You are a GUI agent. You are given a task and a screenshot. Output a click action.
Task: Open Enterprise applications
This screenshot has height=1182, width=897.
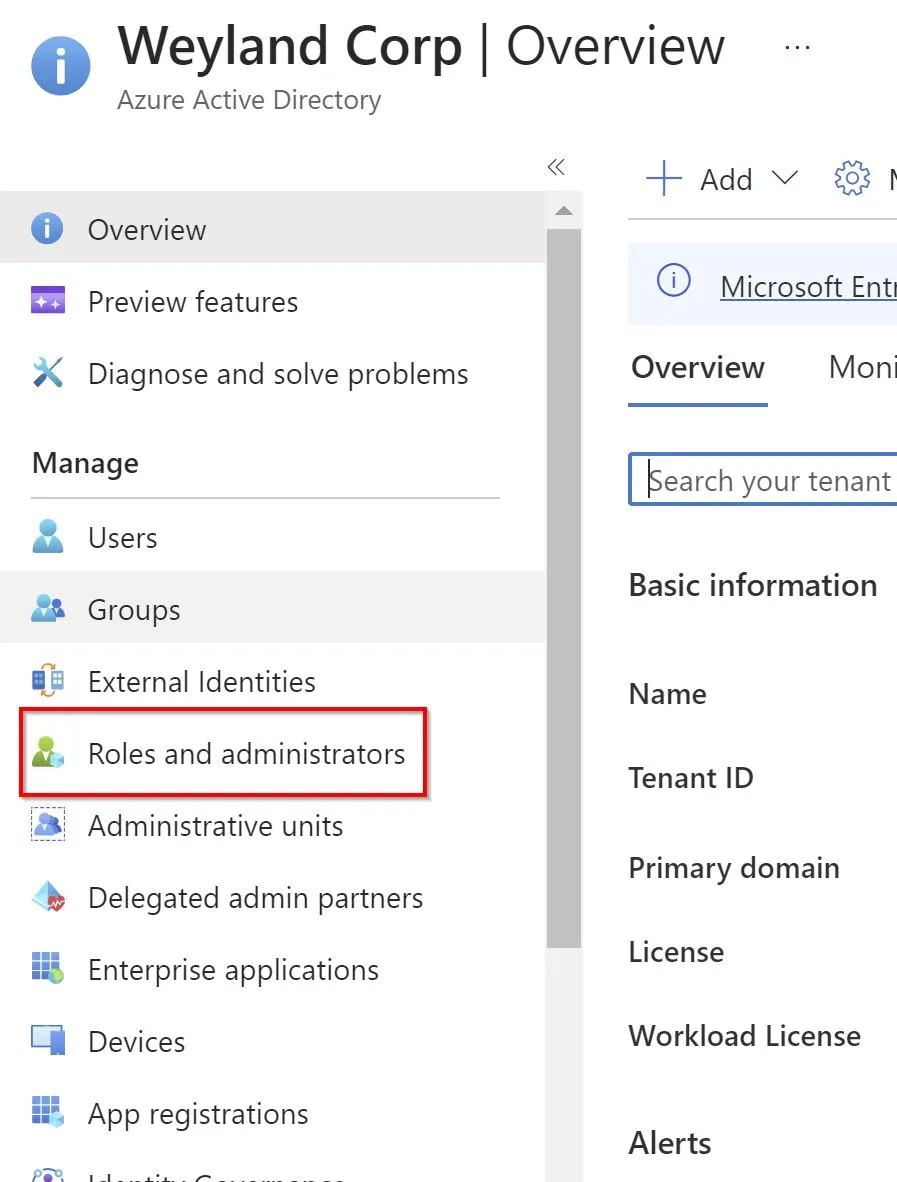272,969
